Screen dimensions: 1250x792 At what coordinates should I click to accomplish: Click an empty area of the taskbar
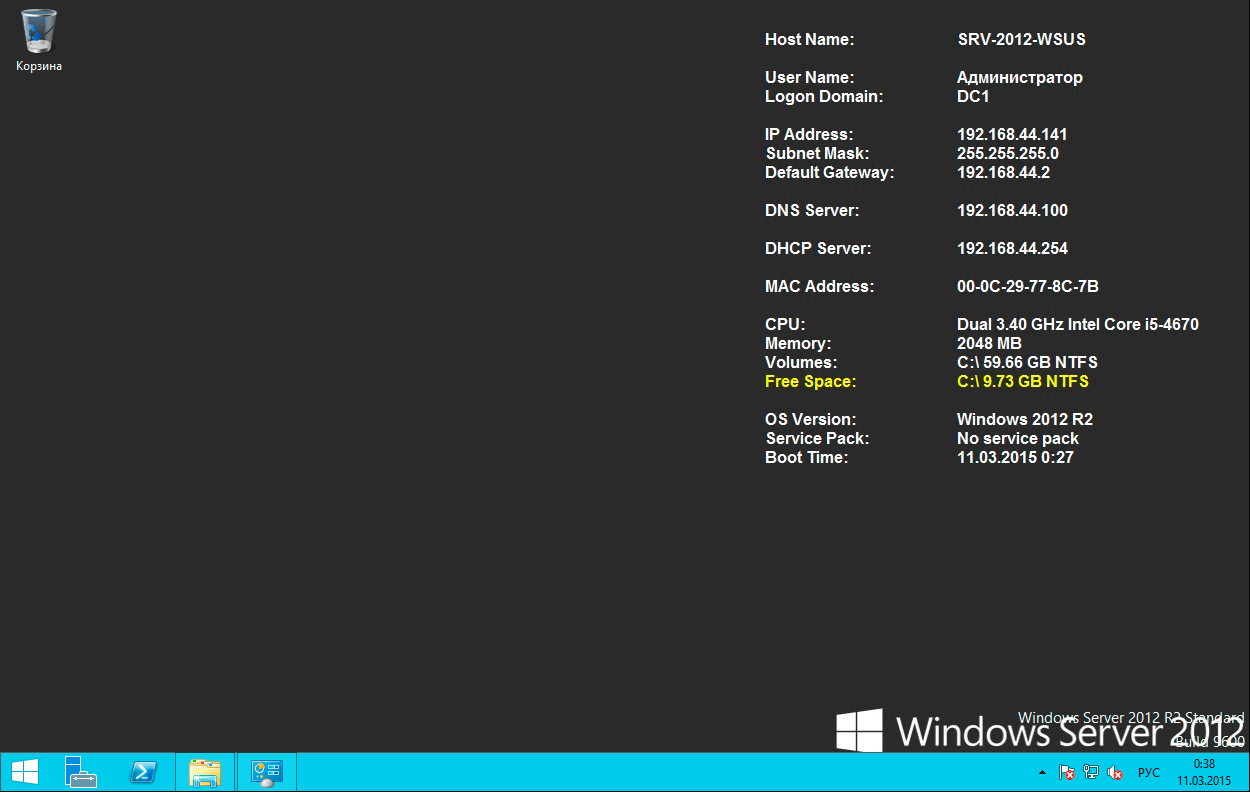(x=650, y=772)
